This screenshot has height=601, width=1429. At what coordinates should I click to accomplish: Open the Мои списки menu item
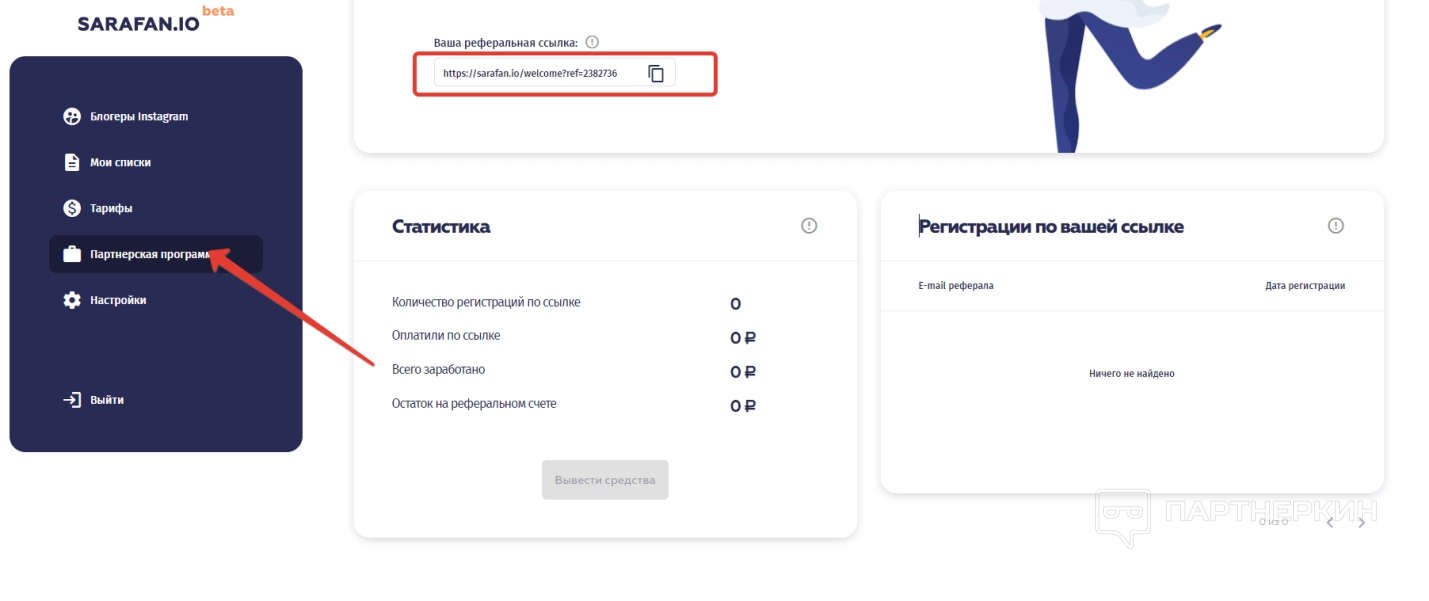120,162
